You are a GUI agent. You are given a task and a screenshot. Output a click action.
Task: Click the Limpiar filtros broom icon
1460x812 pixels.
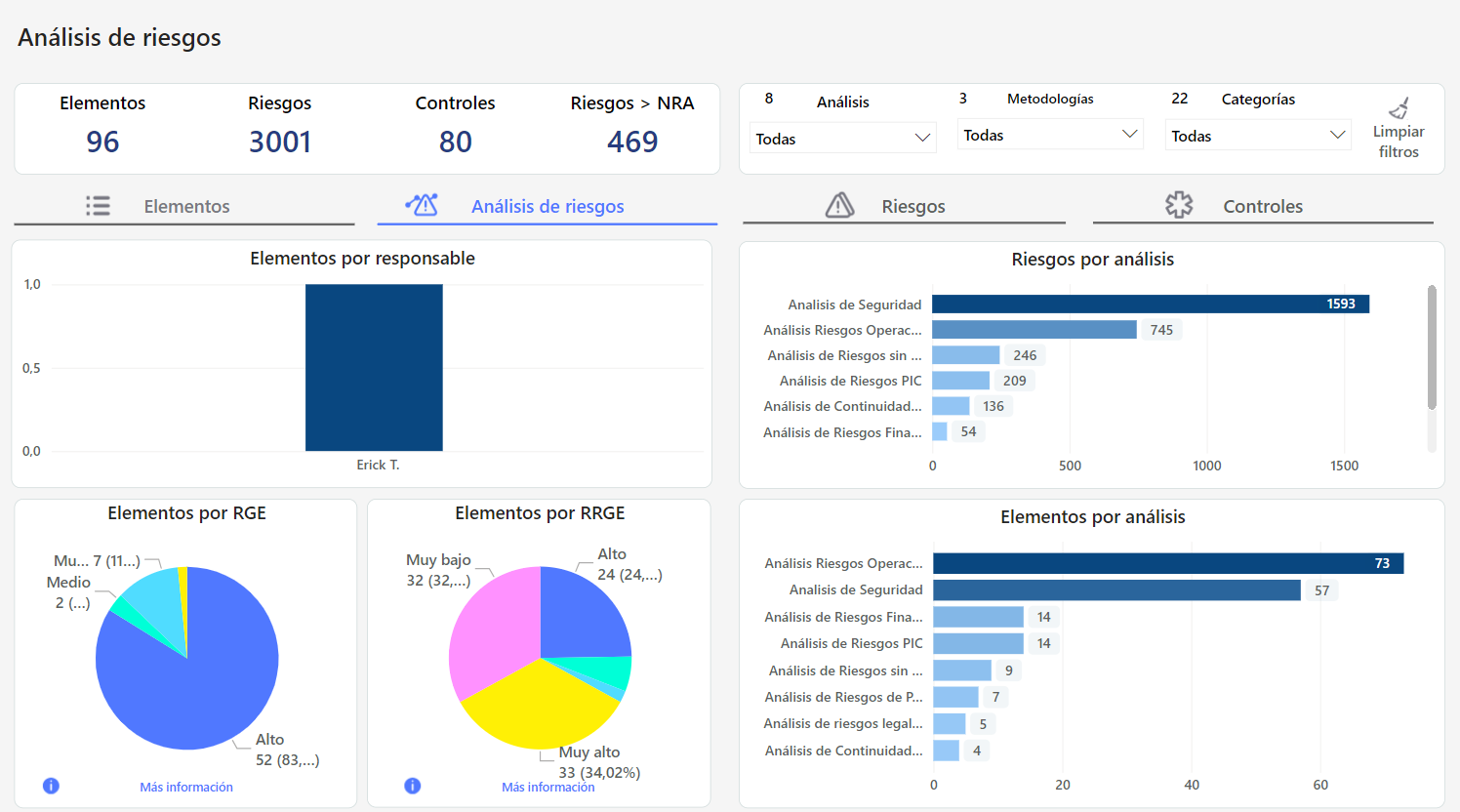(1399, 108)
